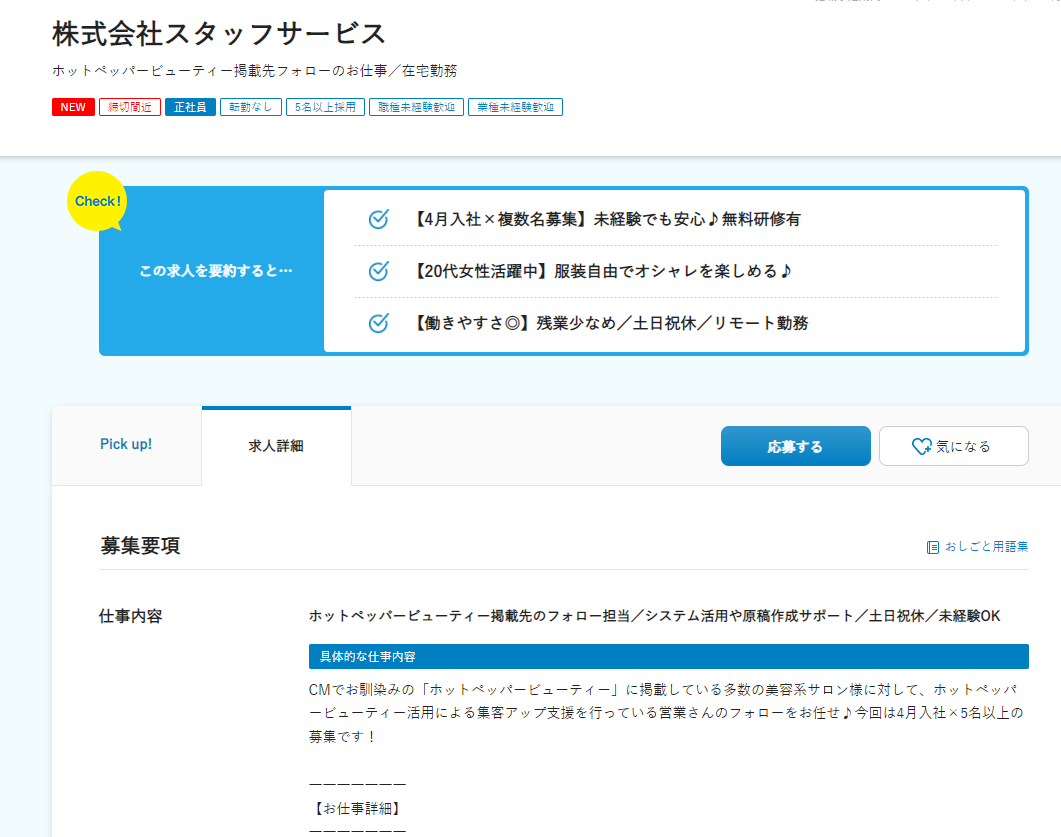The width and height of the screenshot is (1061, 837).
Task: Click the 業種未経験歓迎 tag
Action: pos(516,107)
